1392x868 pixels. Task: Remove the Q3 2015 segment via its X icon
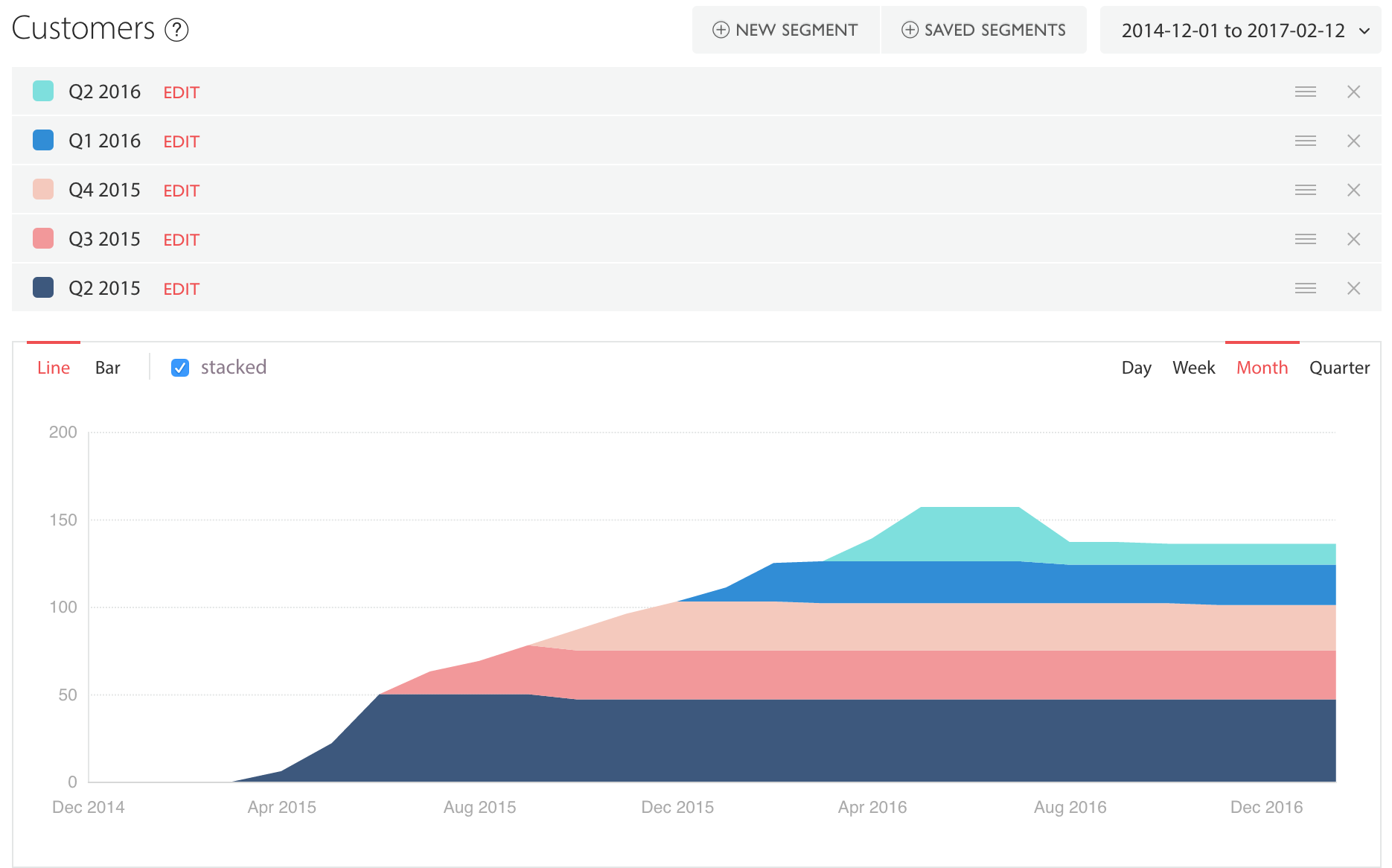(1354, 239)
